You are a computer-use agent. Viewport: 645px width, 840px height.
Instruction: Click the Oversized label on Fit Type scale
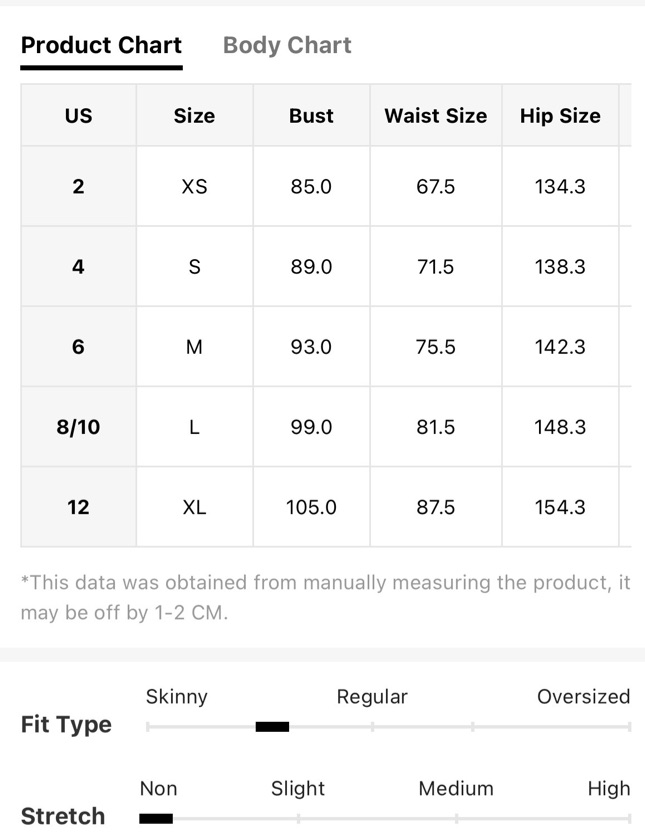click(x=583, y=696)
